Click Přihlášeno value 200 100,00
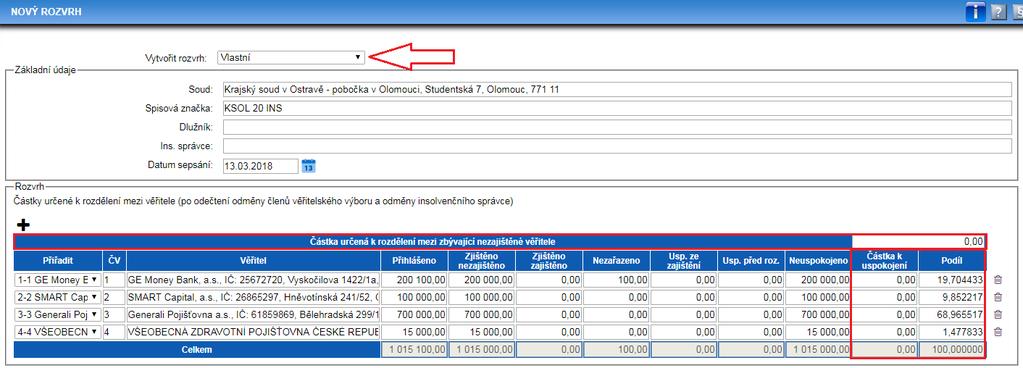Viewport: 1023px width, 368px height. click(x=414, y=279)
